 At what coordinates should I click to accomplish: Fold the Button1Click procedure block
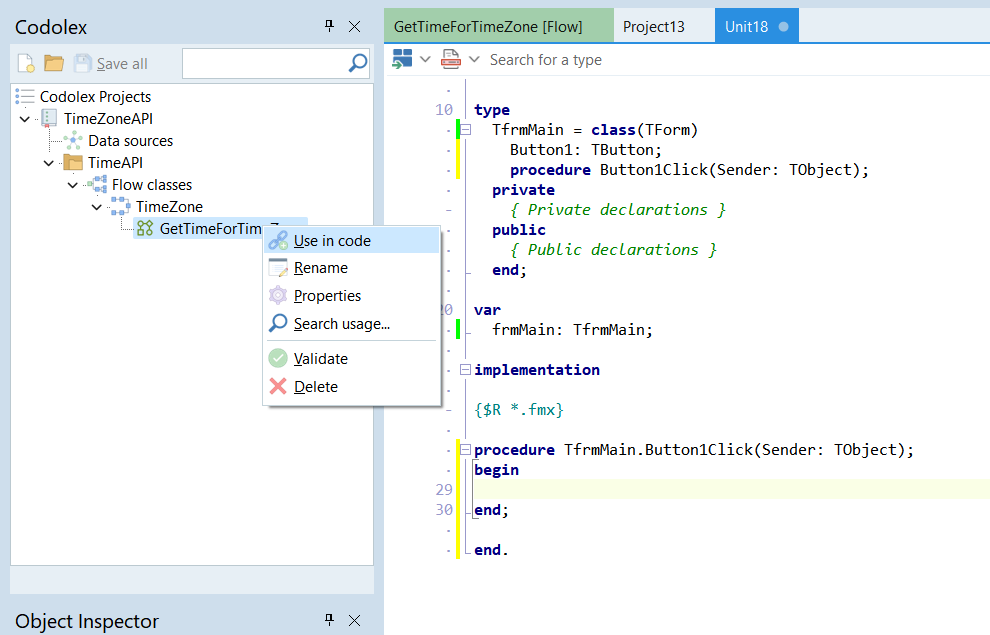pos(466,449)
